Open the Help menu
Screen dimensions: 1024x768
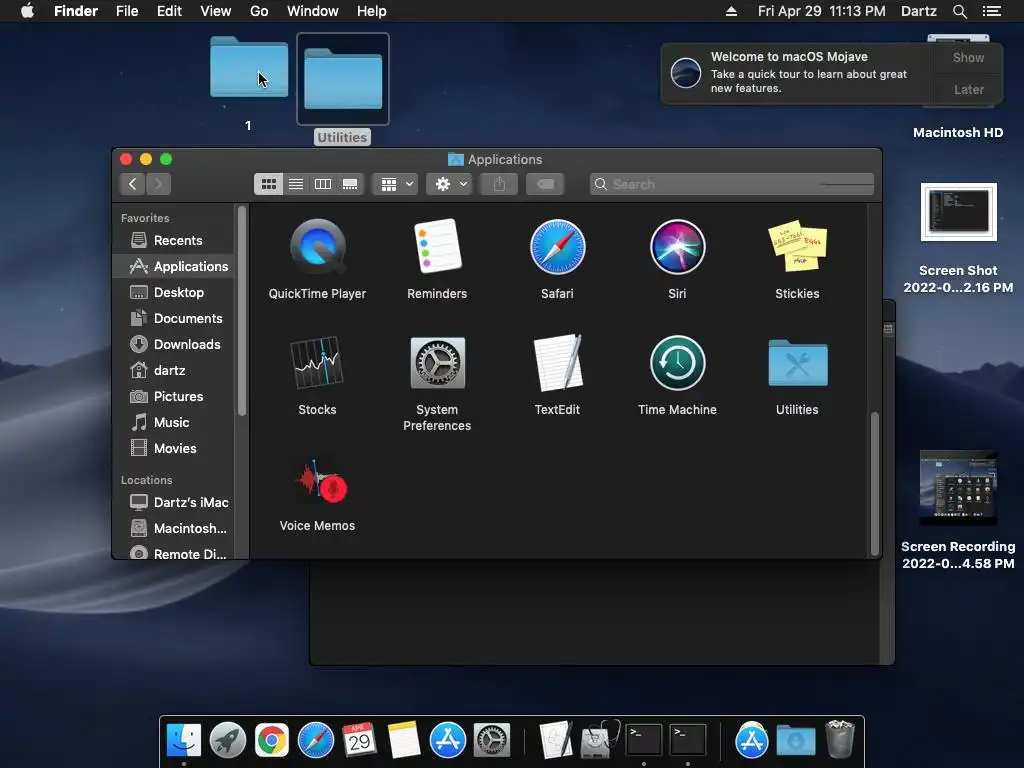pos(372,11)
